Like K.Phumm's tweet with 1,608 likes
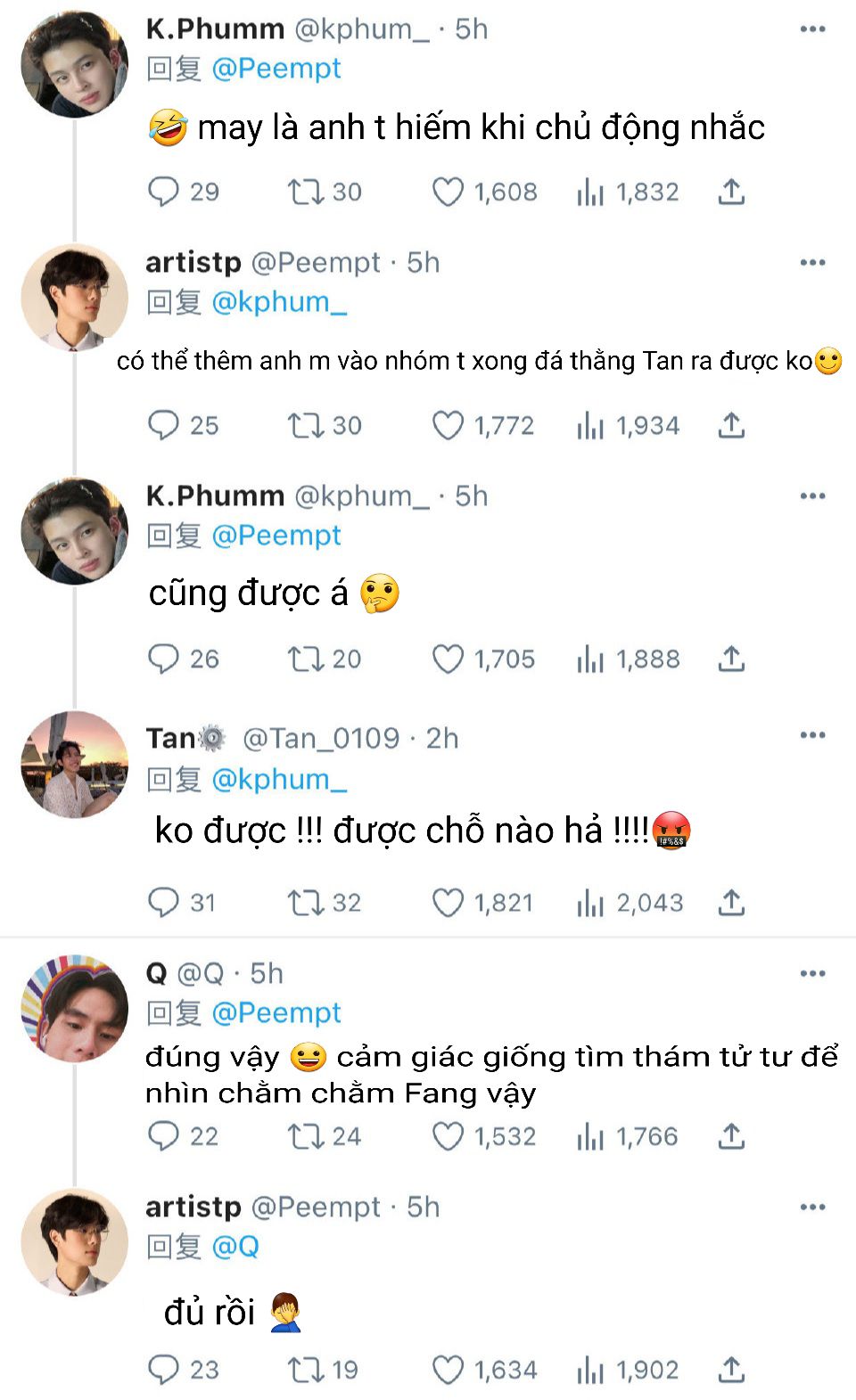The image size is (856, 1400). tap(448, 192)
